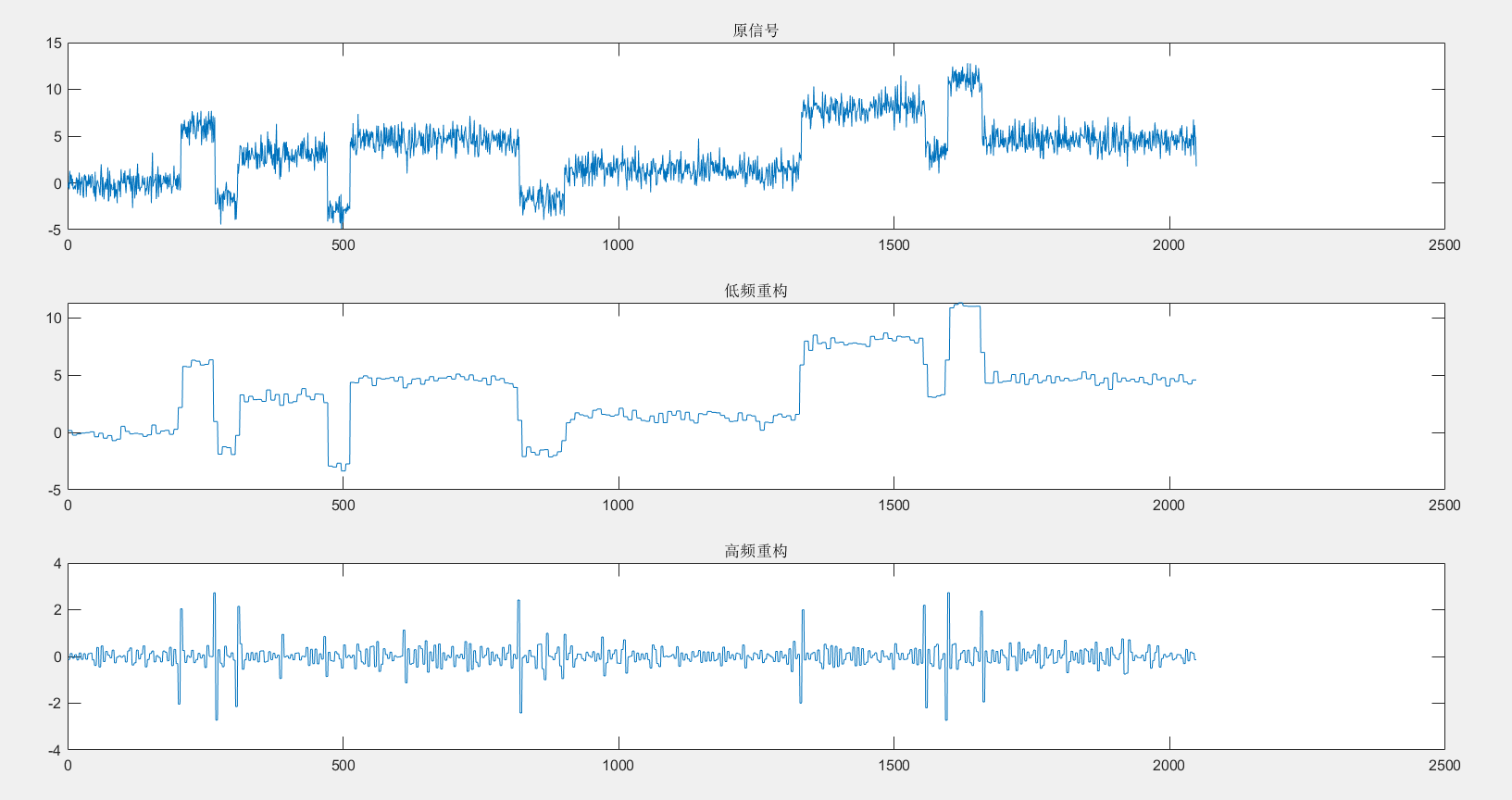Image resolution: width=1512 pixels, height=800 pixels.
Task: Click y-axis tick label -2 in 高频重构 plot
Action: click(x=56, y=704)
